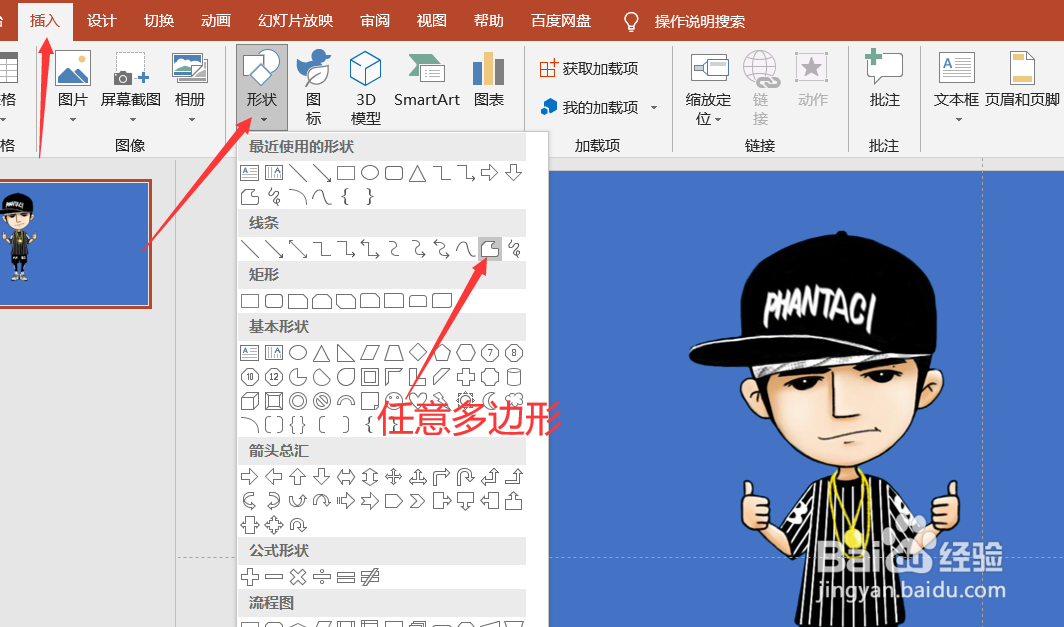Select snip single corner rectangle under 矩形
This screenshot has height=627, width=1064.
pos(298,301)
